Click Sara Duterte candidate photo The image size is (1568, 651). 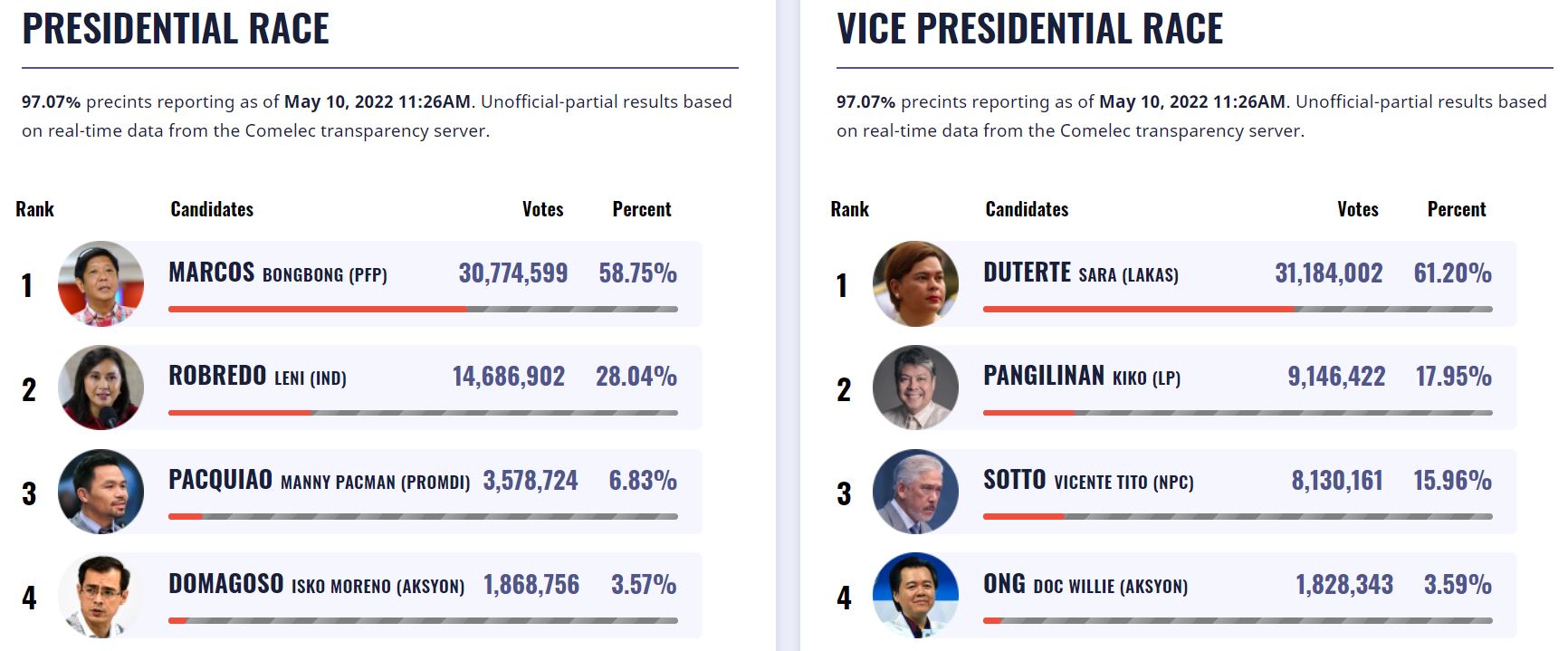pyautogui.click(x=915, y=283)
